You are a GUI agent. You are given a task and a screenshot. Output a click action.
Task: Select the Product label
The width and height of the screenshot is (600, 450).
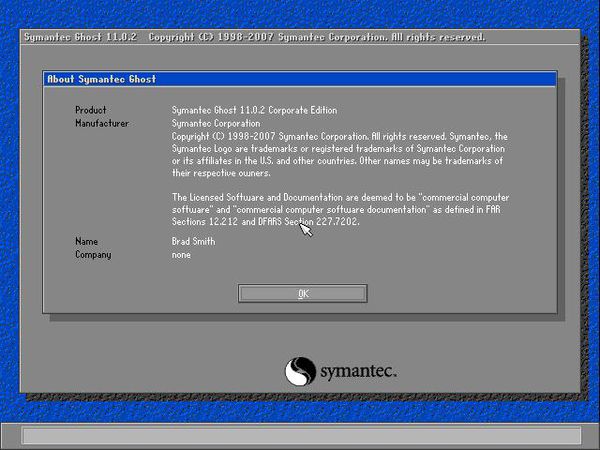tap(90, 110)
